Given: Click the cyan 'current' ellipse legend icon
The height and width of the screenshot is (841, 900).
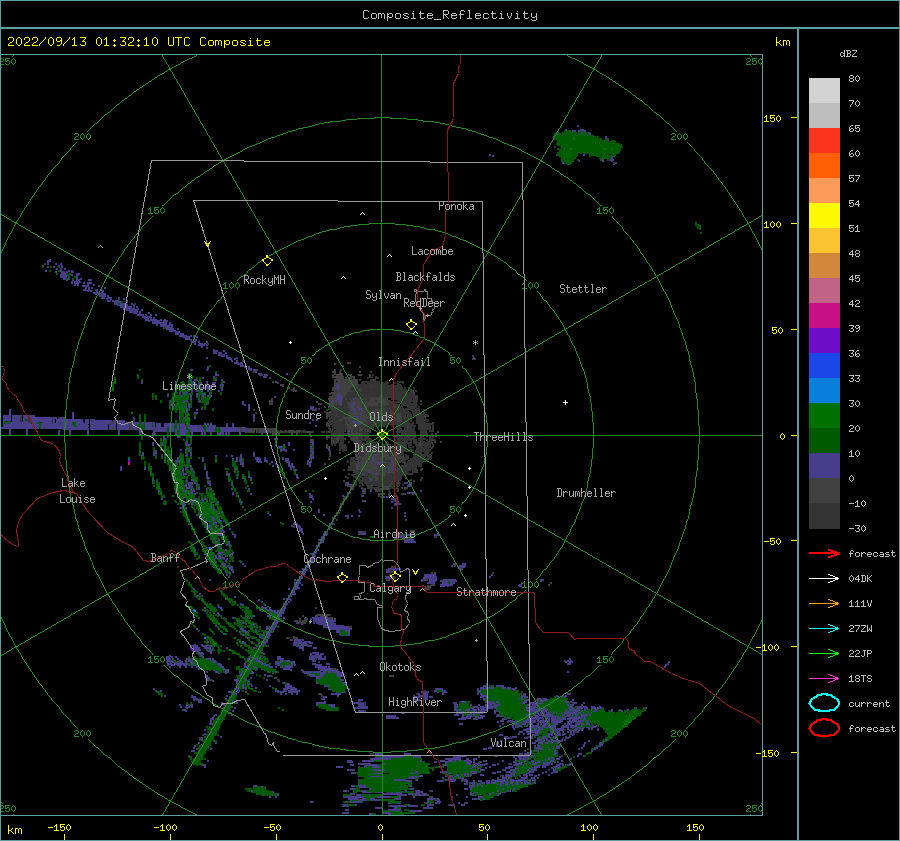Looking at the screenshot, I should click(824, 703).
